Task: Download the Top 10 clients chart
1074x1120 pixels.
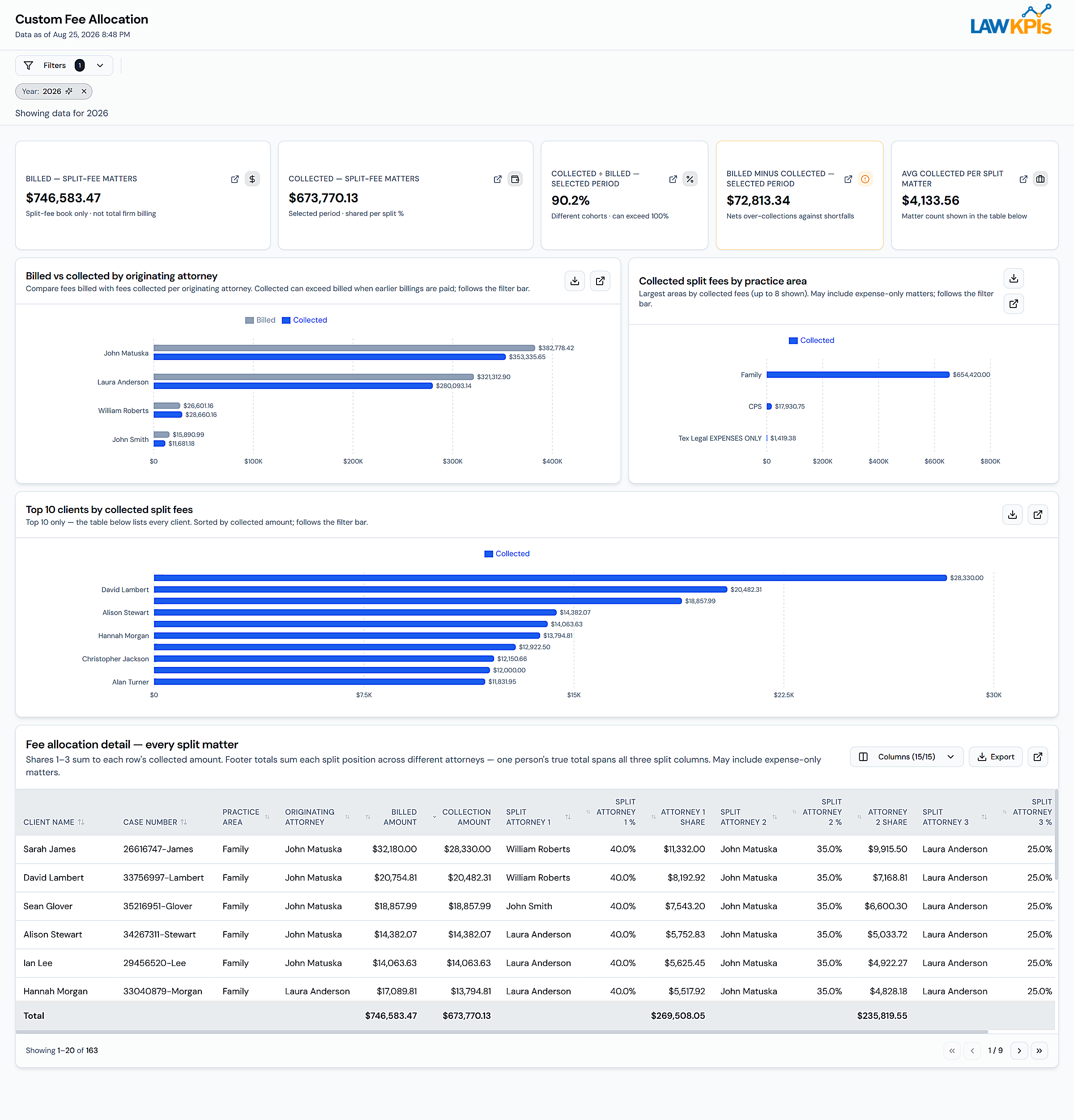Action: [x=1012, y=514]
